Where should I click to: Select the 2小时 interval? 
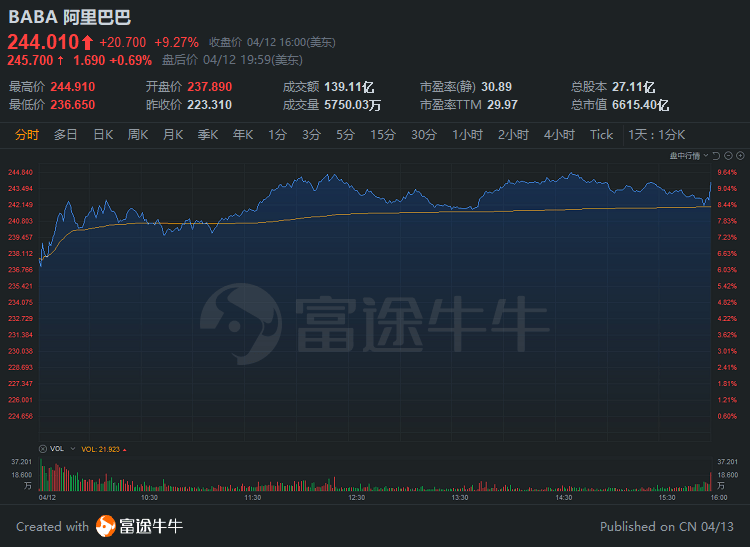click(513, 135)
